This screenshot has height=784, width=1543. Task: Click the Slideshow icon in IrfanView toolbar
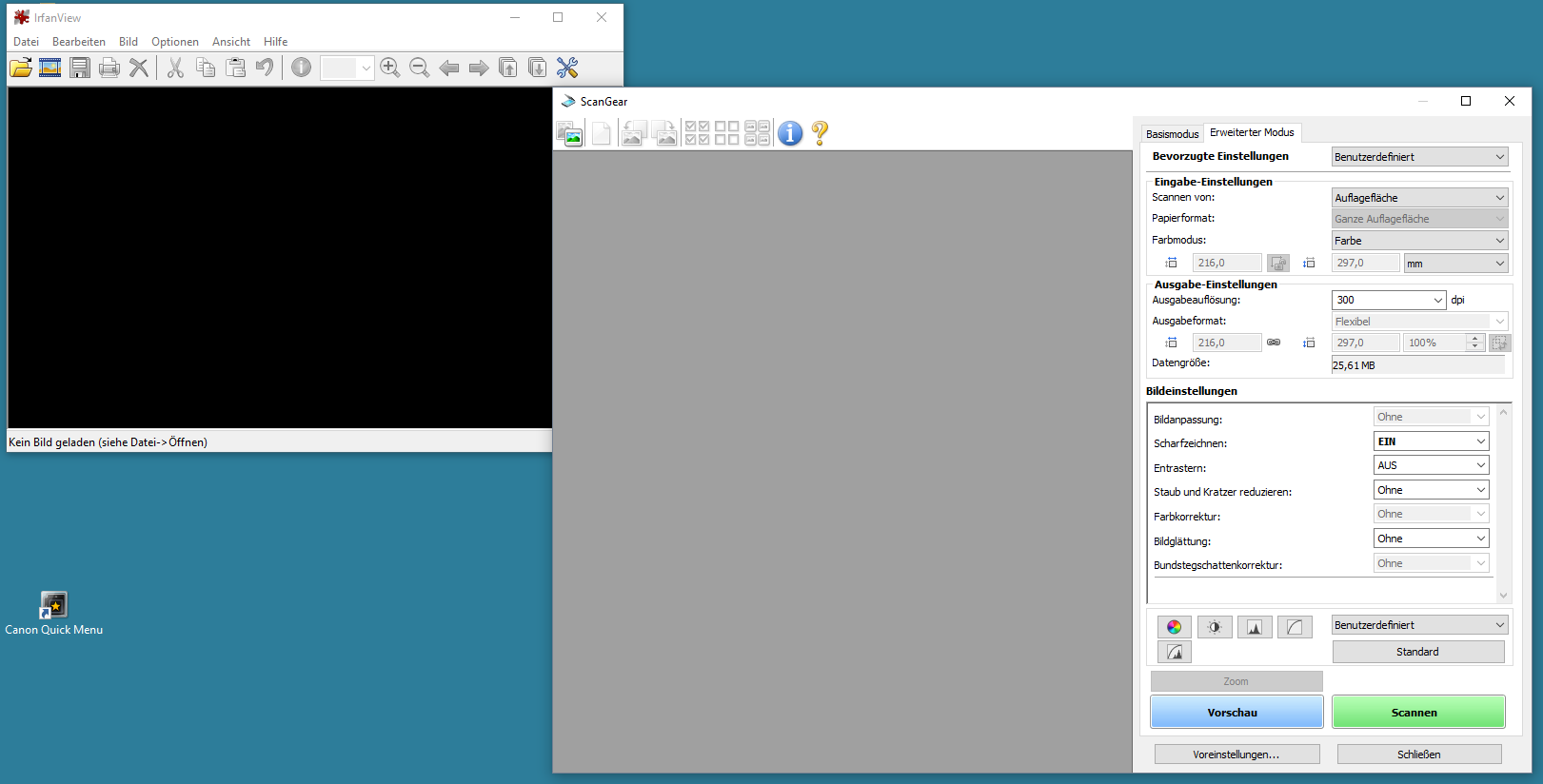pyautogui.click(x=50, y=68)
